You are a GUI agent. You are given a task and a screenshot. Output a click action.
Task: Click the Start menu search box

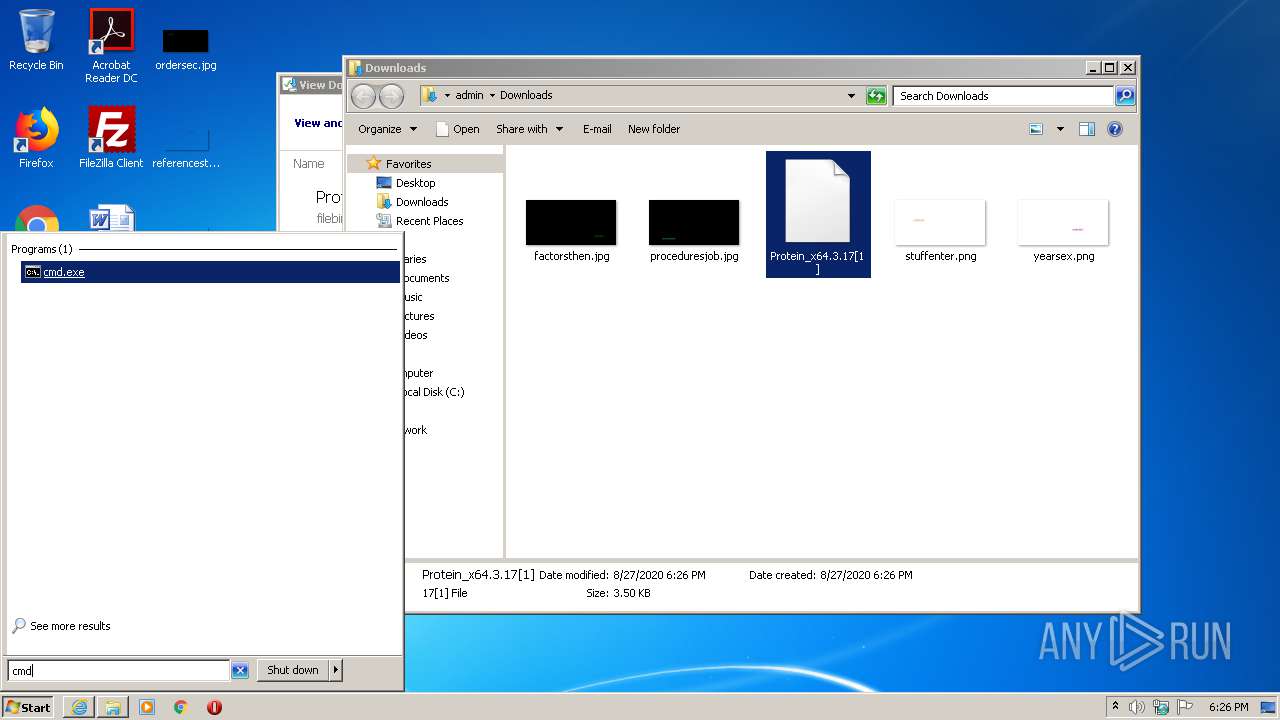click(x=118, y=671)
